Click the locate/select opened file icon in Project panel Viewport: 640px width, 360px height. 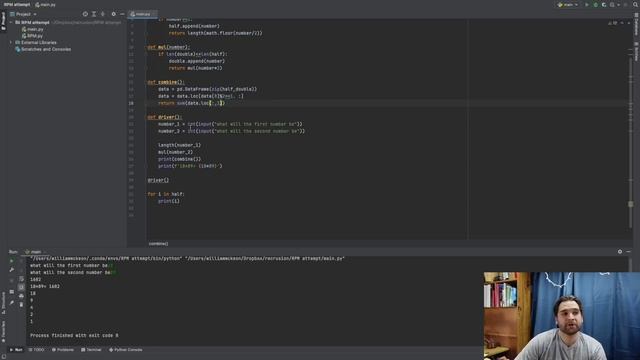pyautogui.click(x=85, y=14)
